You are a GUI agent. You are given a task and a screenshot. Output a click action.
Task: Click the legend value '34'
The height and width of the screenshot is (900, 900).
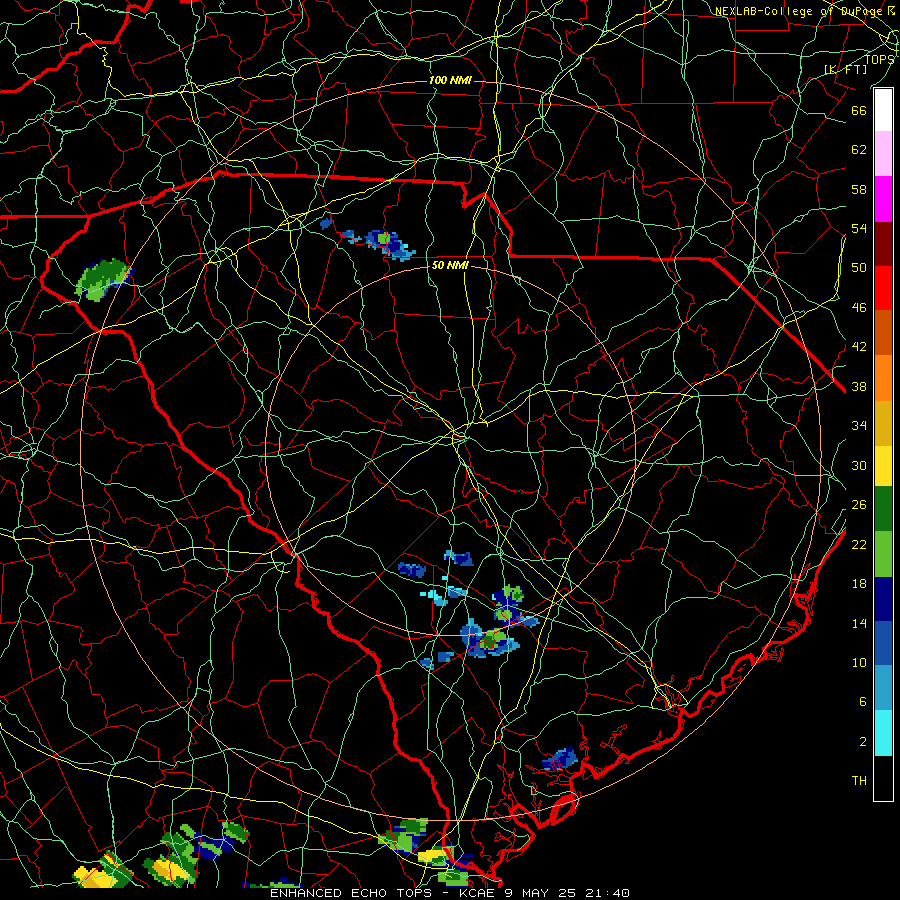859,426
